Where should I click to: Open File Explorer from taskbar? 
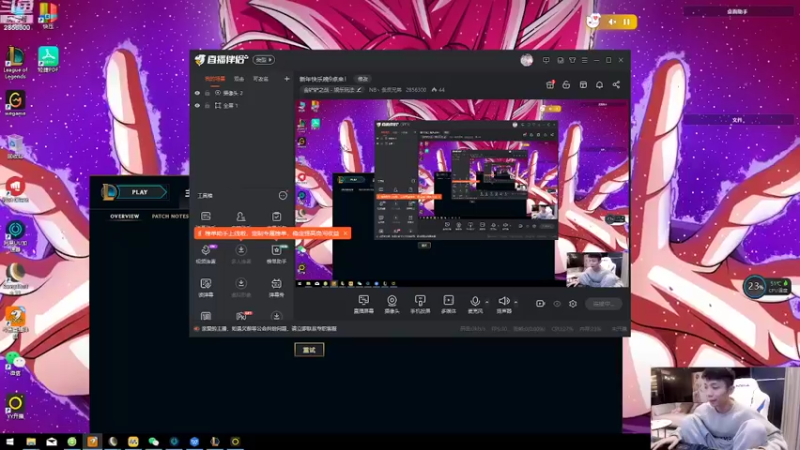click(x=31, y=442)
